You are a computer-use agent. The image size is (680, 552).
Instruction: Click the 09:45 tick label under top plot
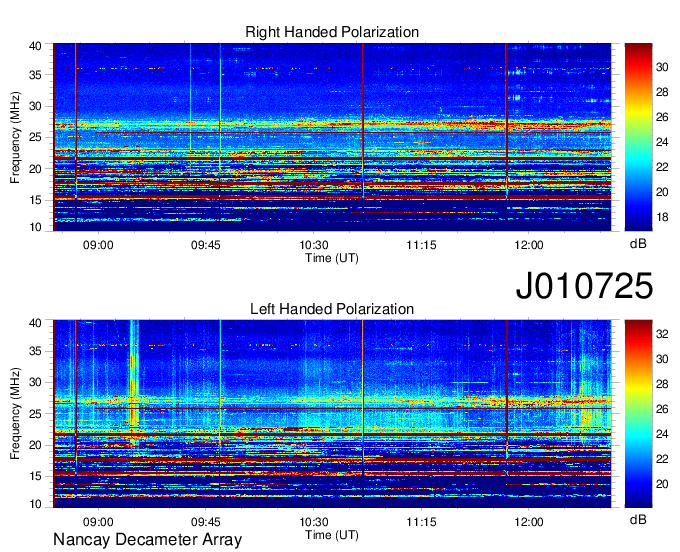click(x=206, y=245)
